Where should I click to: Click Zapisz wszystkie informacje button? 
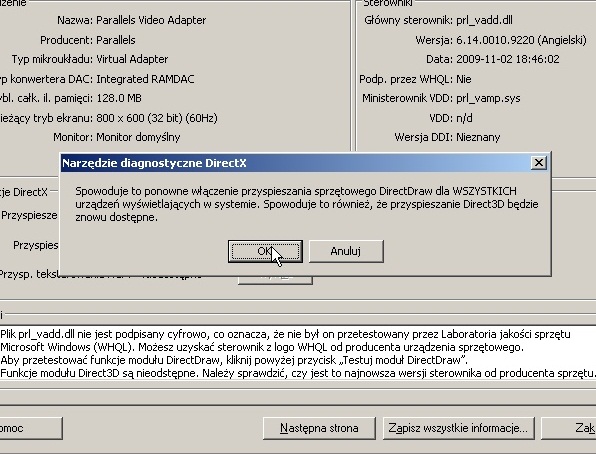point(458,428)
